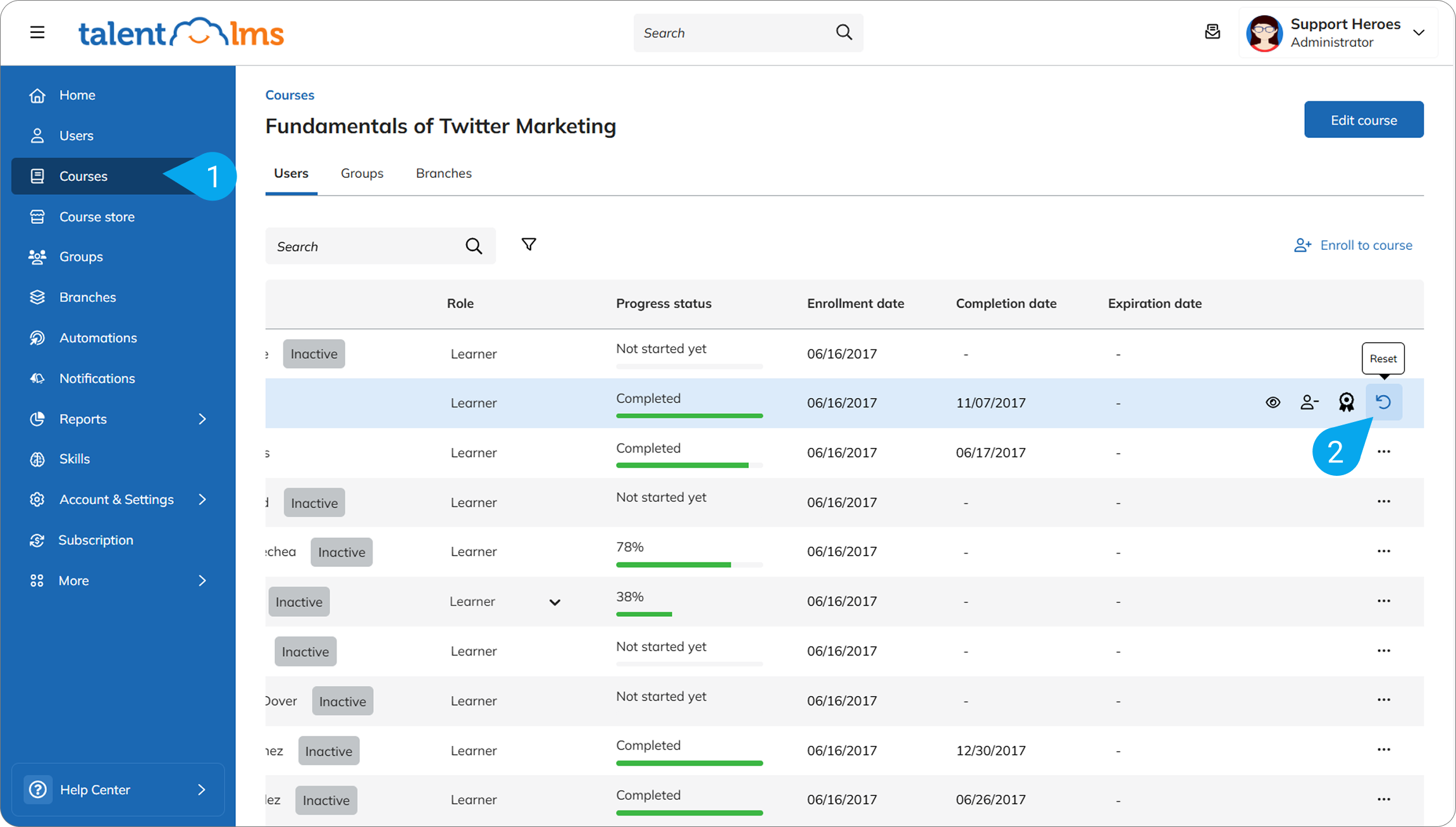Click the Reset progress icon

point(1384,402)
